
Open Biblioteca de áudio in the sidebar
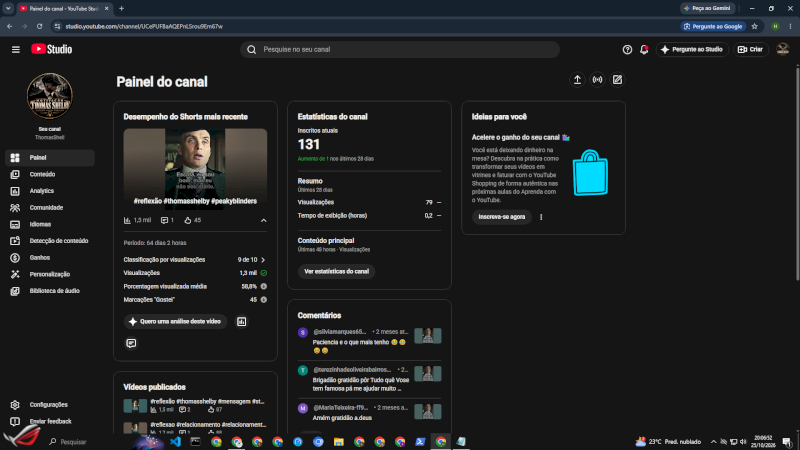50,291
